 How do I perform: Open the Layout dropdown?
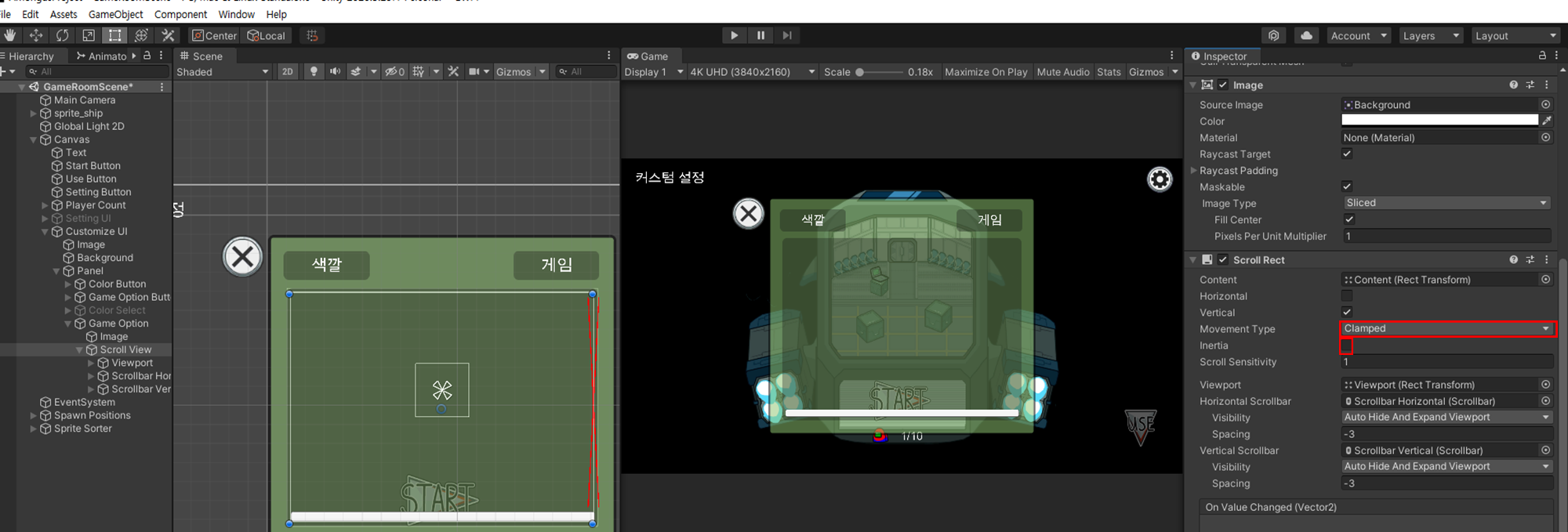pyautogui.click(x=1515, y=35)
